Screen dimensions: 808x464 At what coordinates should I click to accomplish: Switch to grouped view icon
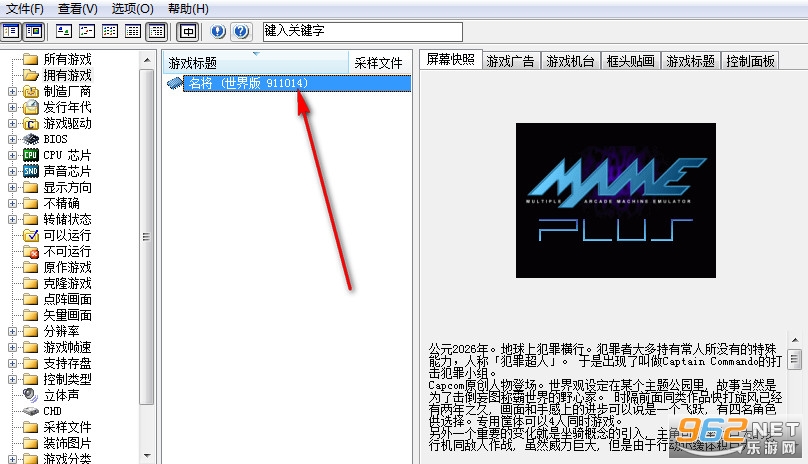(157, 32)
